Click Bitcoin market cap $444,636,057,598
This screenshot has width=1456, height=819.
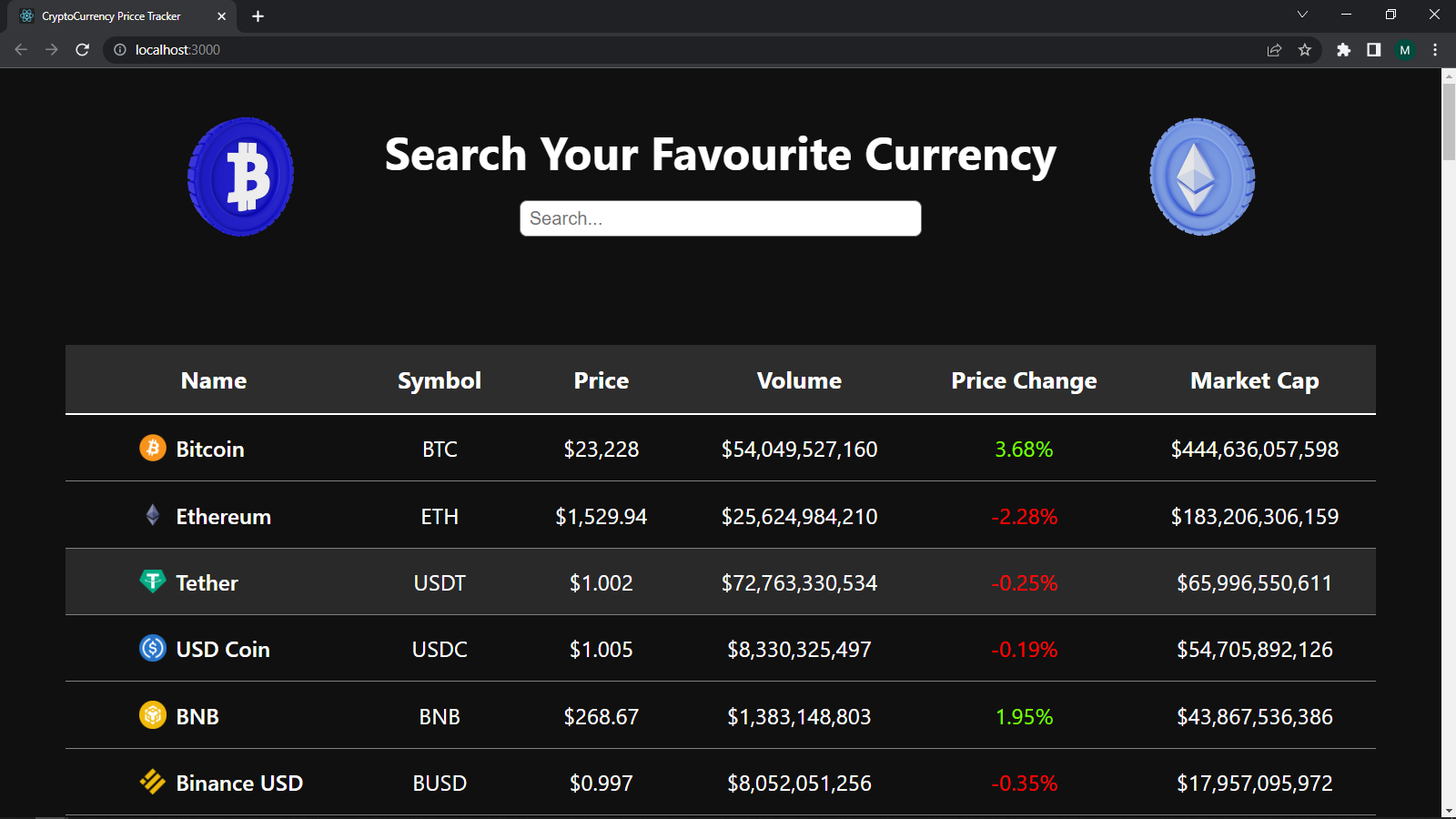[x=1255, y=450]
